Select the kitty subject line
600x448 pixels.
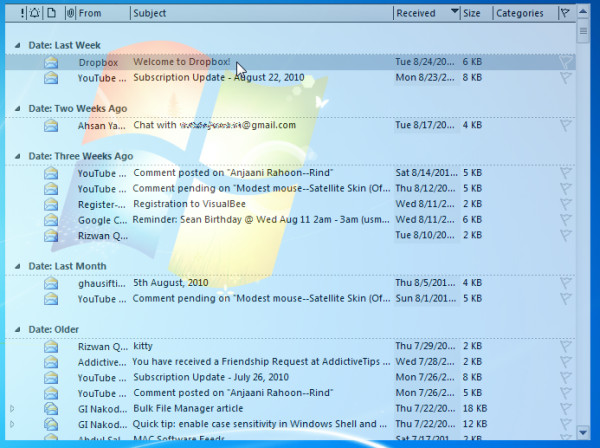coord(143,346)
